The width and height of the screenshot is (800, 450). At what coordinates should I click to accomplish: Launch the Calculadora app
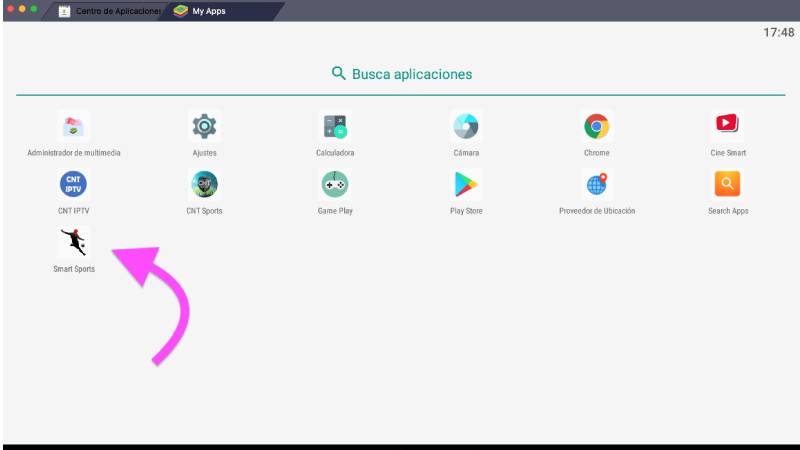(335, 127)
